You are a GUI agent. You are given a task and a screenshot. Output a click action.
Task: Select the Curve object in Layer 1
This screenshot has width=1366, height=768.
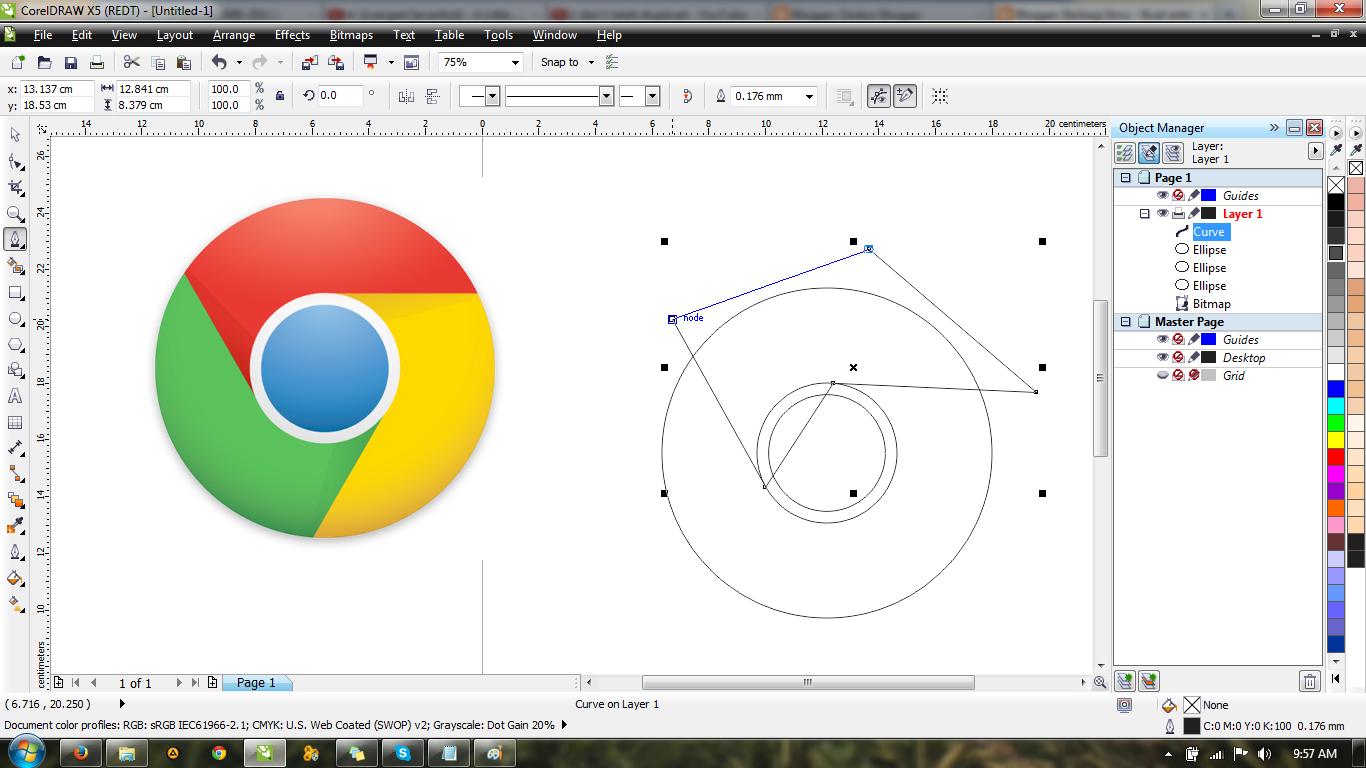coord(1209,231)
